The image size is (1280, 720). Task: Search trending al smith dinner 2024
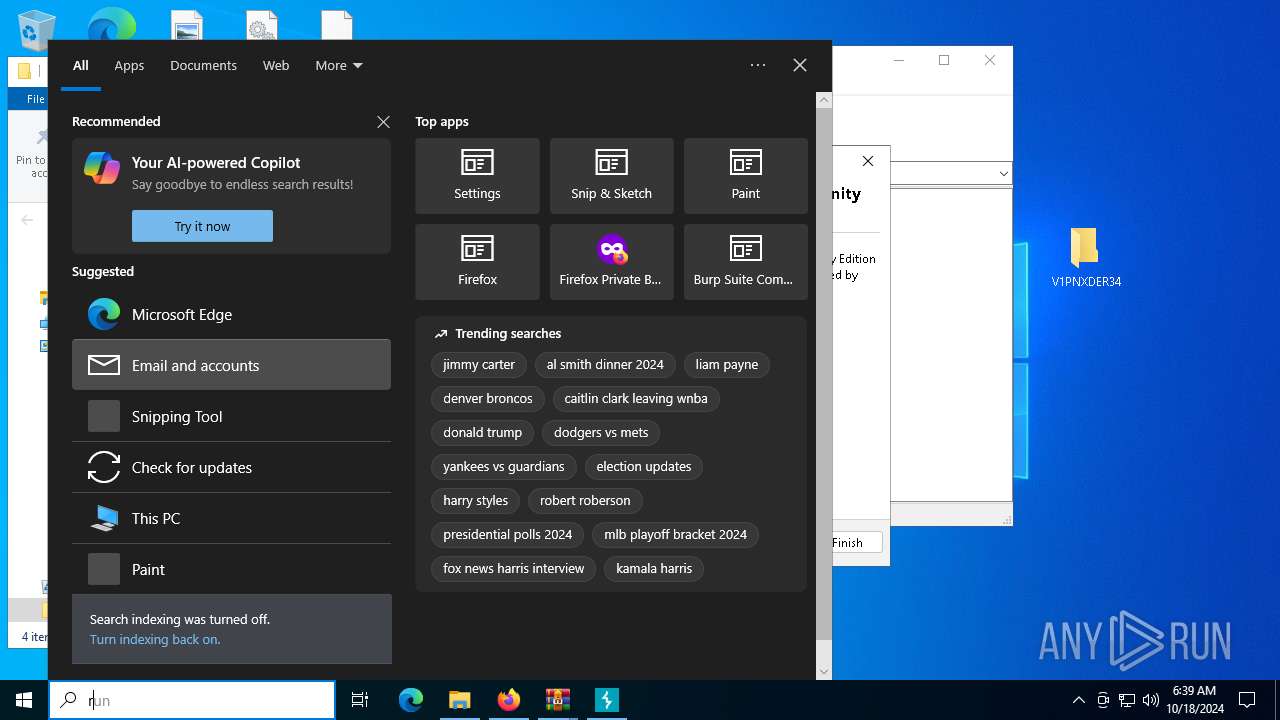tap(605, 364)
